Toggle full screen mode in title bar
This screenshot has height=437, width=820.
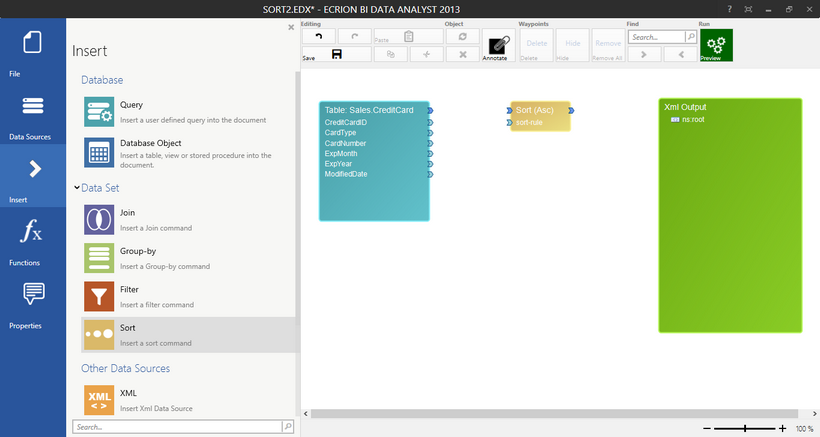(748, 9)
